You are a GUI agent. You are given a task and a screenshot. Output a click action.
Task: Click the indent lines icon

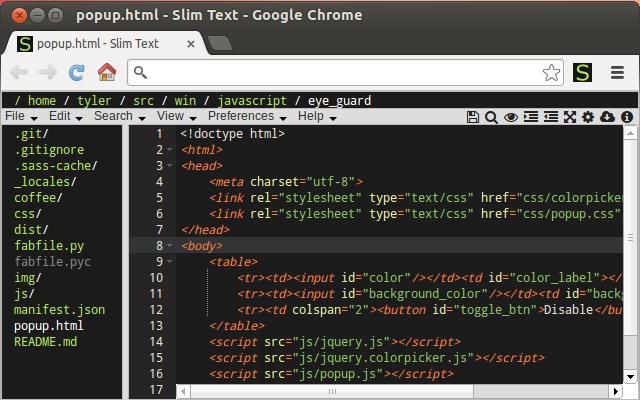coord(531,117)
